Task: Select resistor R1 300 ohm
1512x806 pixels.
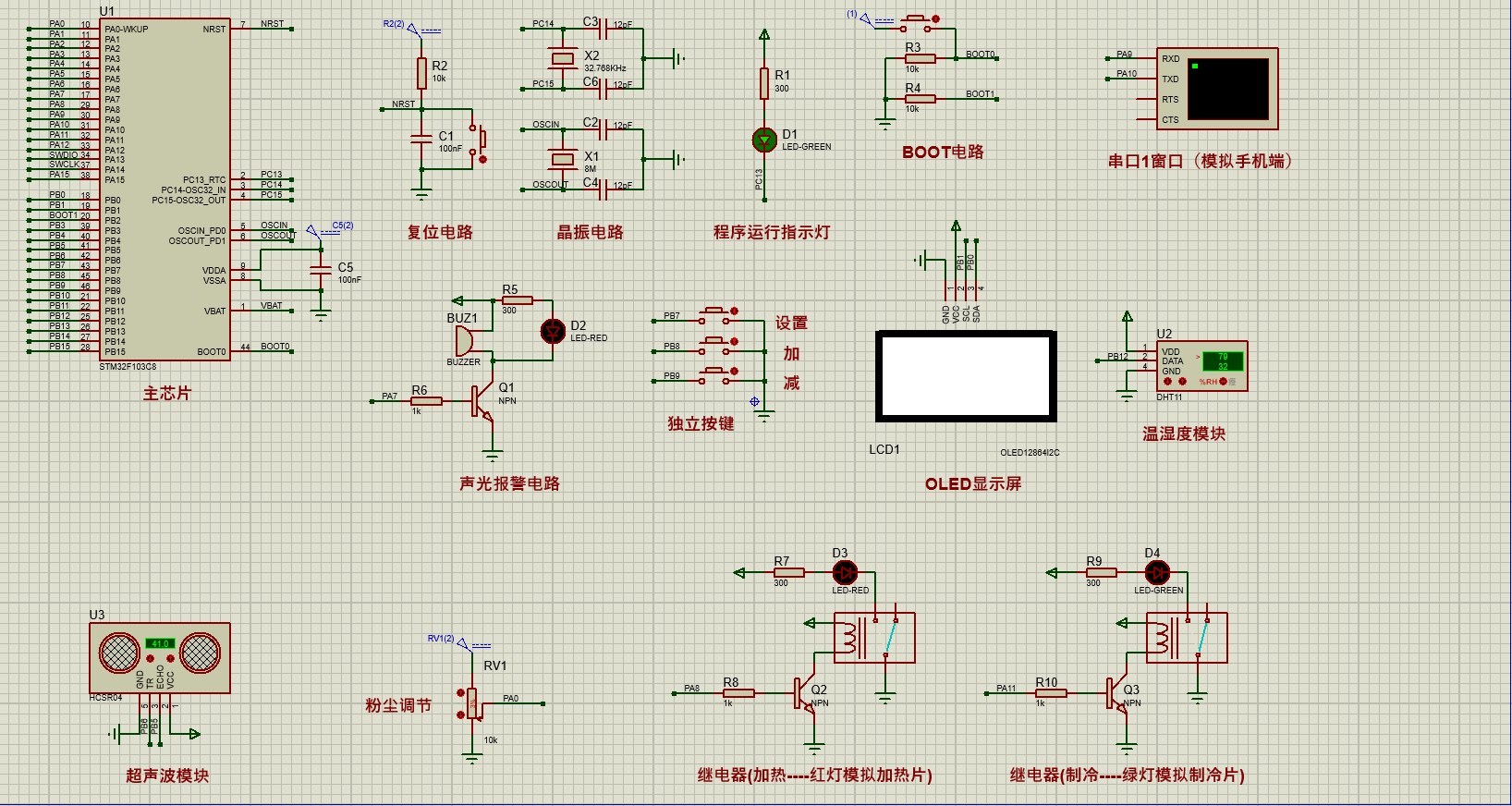Action: (x=764, y=83)
